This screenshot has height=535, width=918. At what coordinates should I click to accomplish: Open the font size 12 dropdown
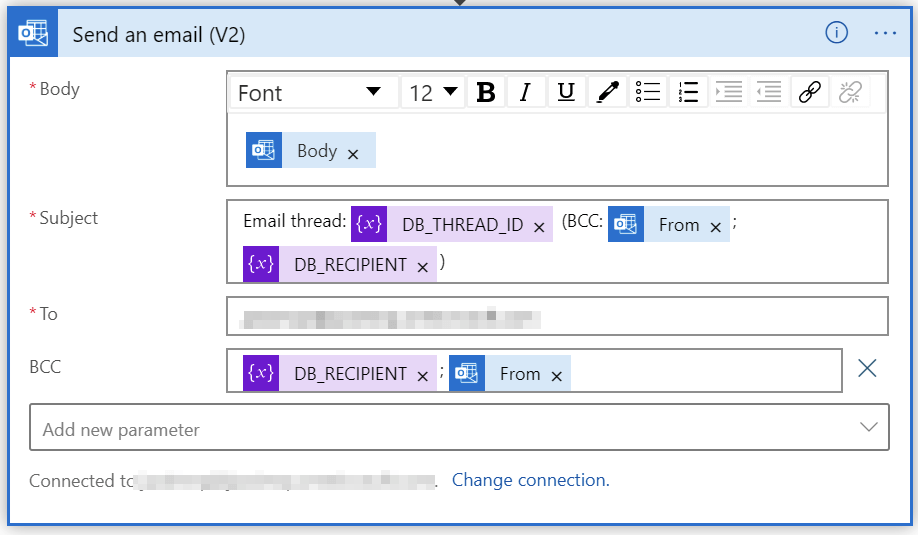pos(433,92)
